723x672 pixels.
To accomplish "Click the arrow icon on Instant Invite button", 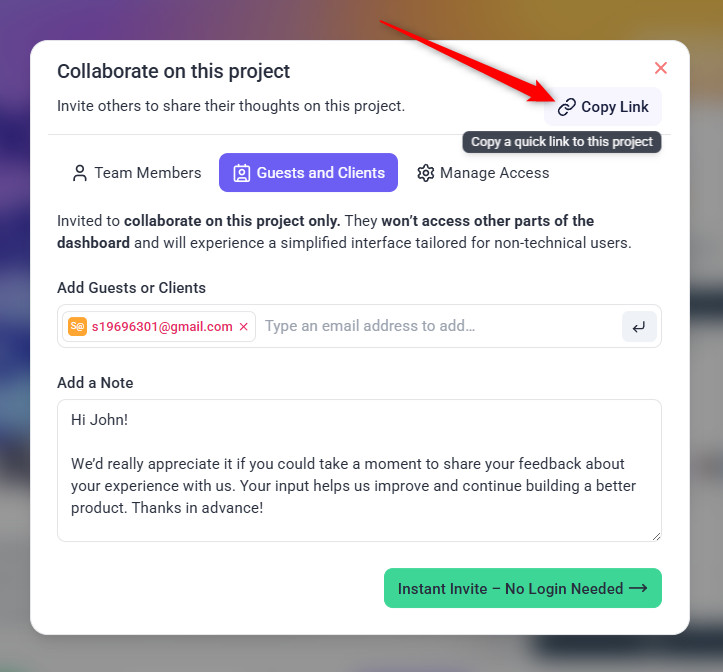I will point(638,589).
